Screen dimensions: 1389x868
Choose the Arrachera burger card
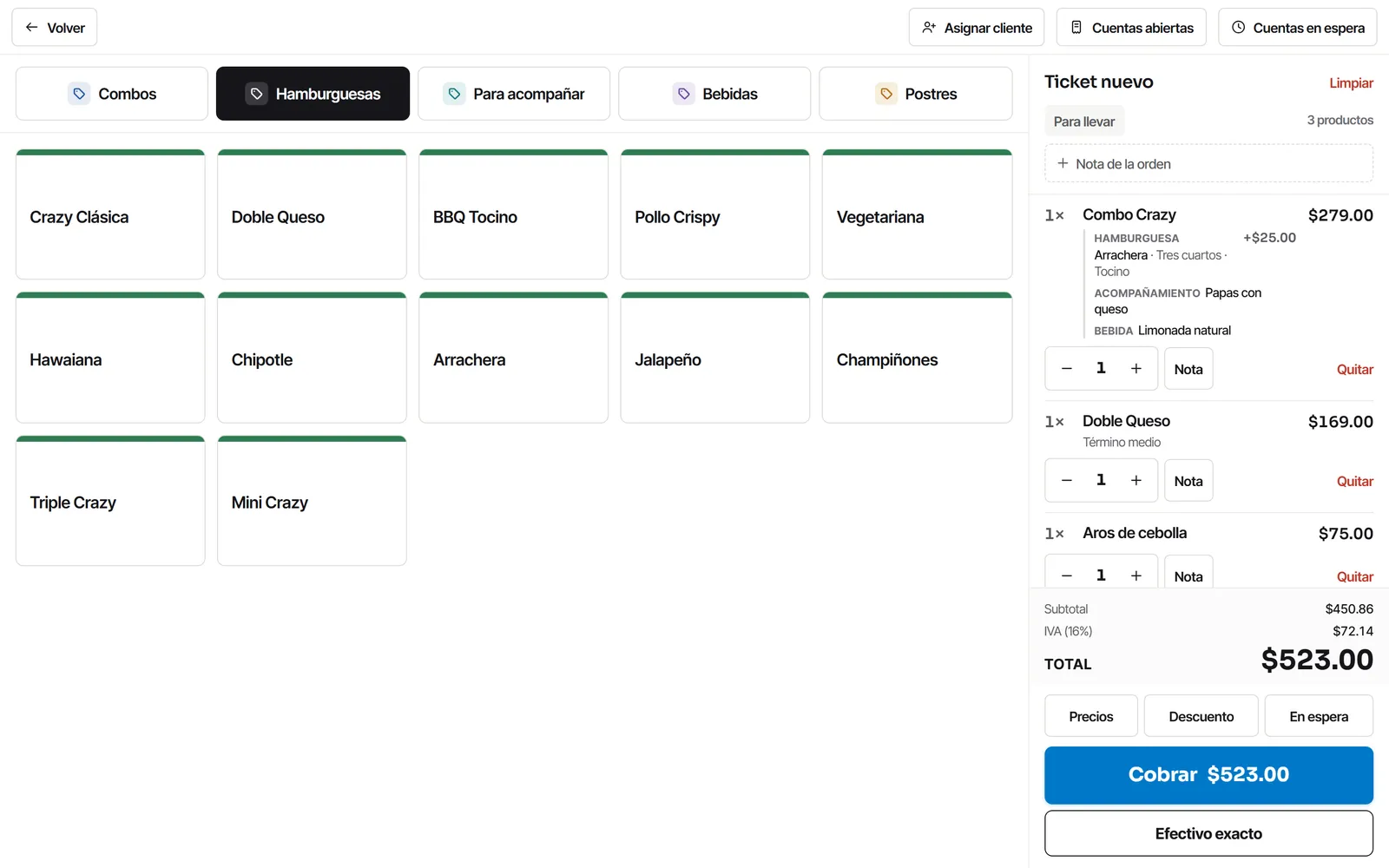514,358
